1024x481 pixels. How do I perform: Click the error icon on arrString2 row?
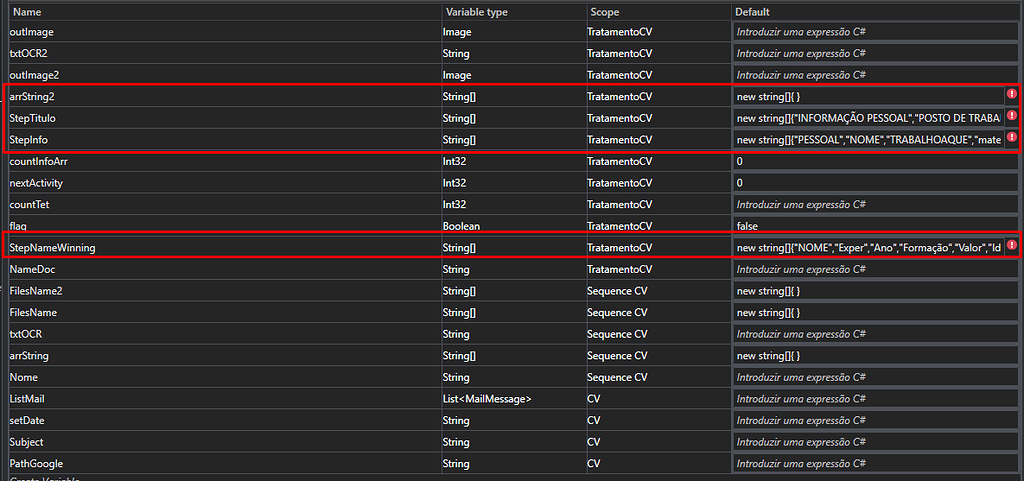1011,94
